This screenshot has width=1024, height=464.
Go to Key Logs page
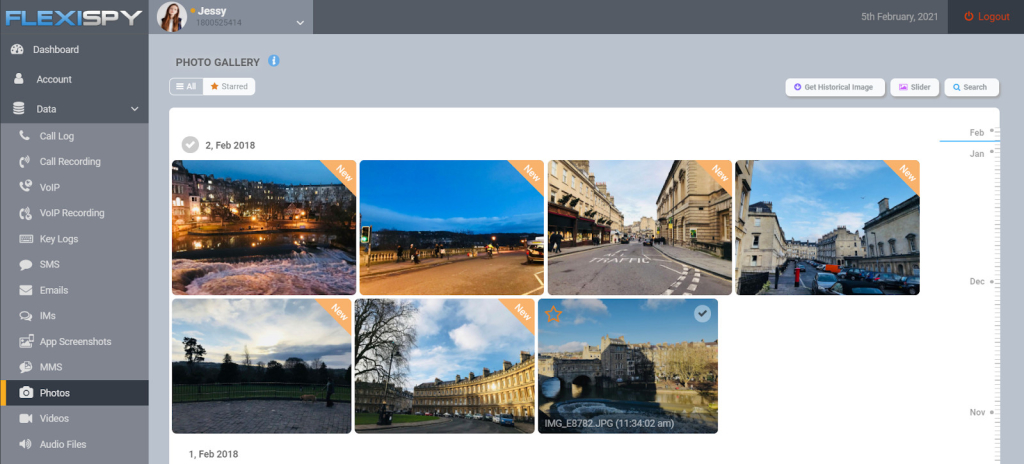[58, 239]
